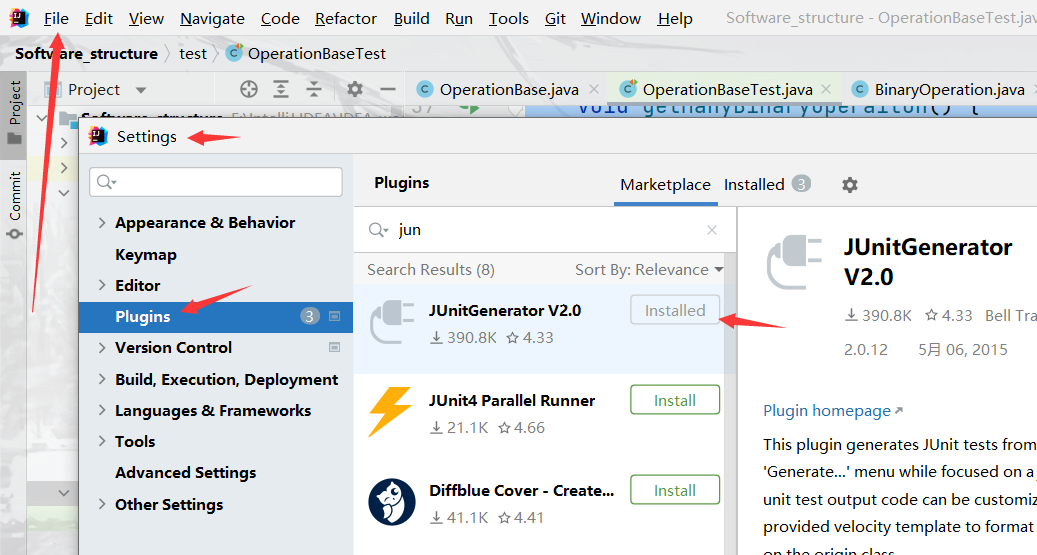This screenshot has height=555, width=1037.
Task: Click project-level icon beside Plugins
Action: pos(335,316)
